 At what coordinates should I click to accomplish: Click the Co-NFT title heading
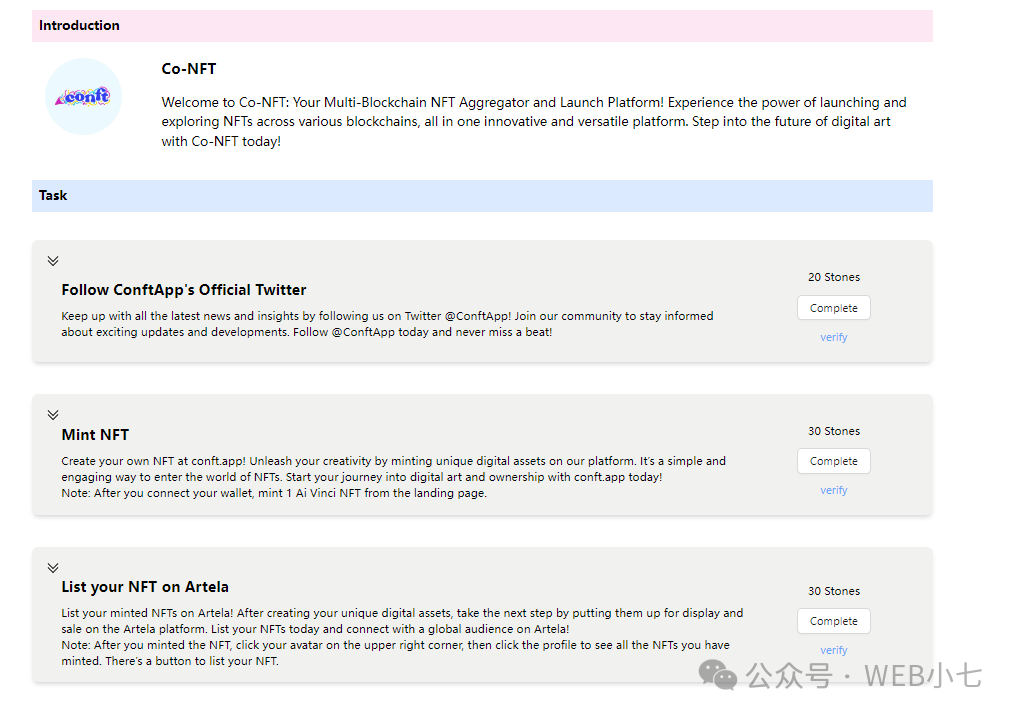click(x=188, y=69)
